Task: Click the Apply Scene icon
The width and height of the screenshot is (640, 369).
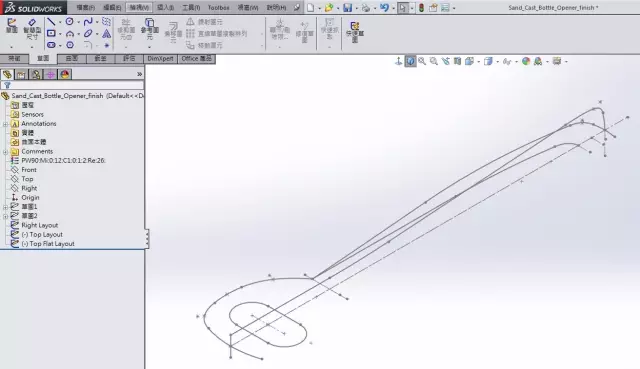Action: click(538, 61)
